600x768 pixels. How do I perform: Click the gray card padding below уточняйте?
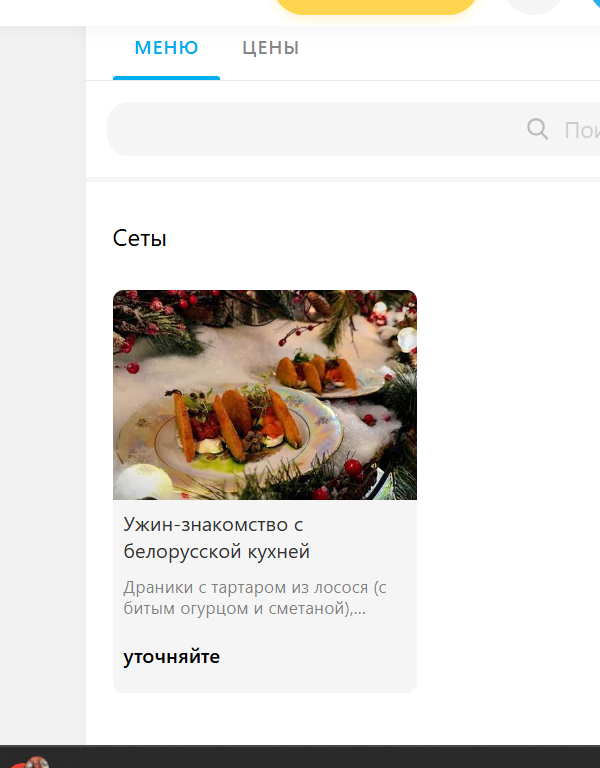(265, 681)
